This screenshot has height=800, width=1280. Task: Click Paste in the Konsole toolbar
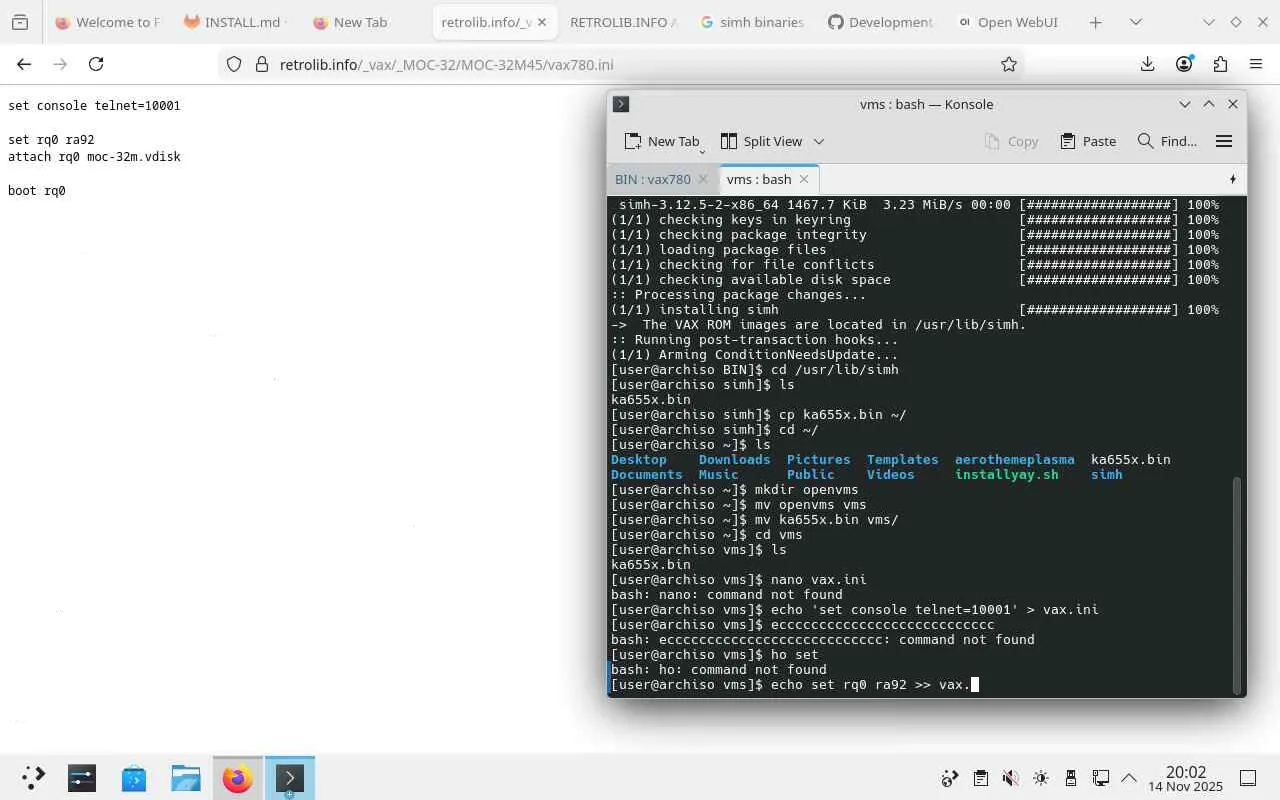(x=1088, y=141)
